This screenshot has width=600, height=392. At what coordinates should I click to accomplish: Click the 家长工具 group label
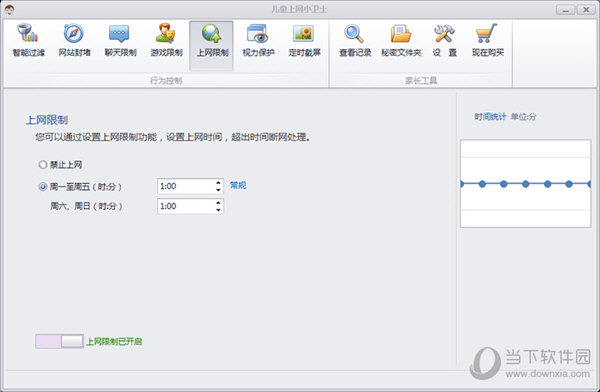click(x=421, y=80)
